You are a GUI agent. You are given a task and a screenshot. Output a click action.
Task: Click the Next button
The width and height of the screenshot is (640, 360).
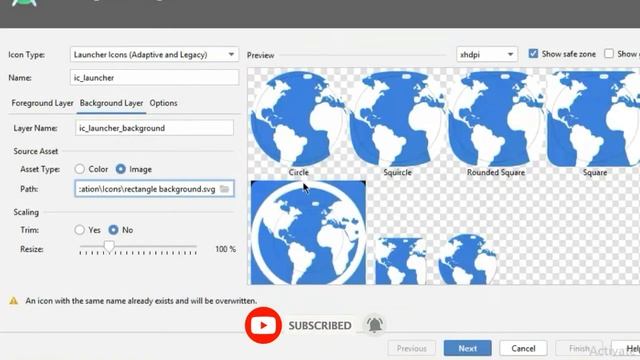(x=467, y=348)
